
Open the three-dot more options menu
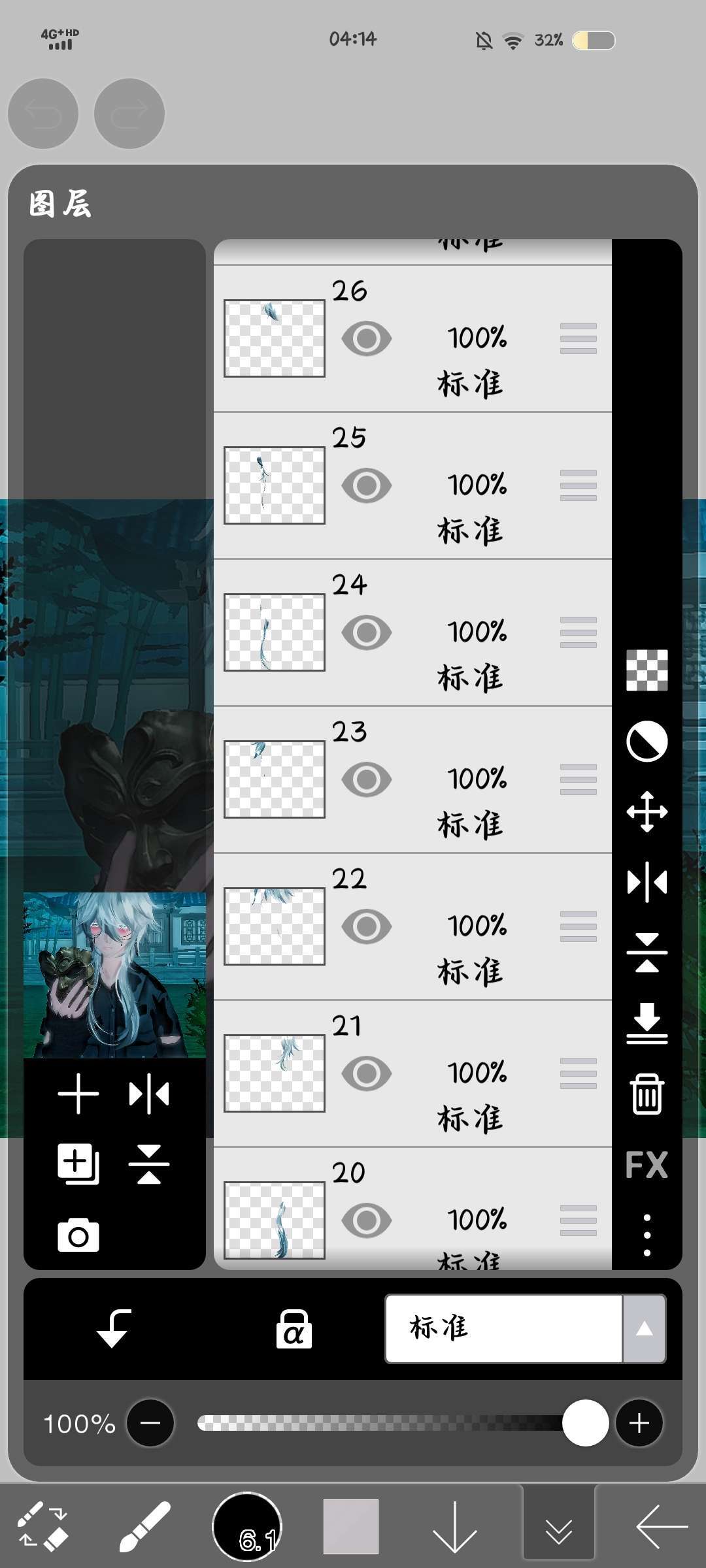pos(647,1235)
